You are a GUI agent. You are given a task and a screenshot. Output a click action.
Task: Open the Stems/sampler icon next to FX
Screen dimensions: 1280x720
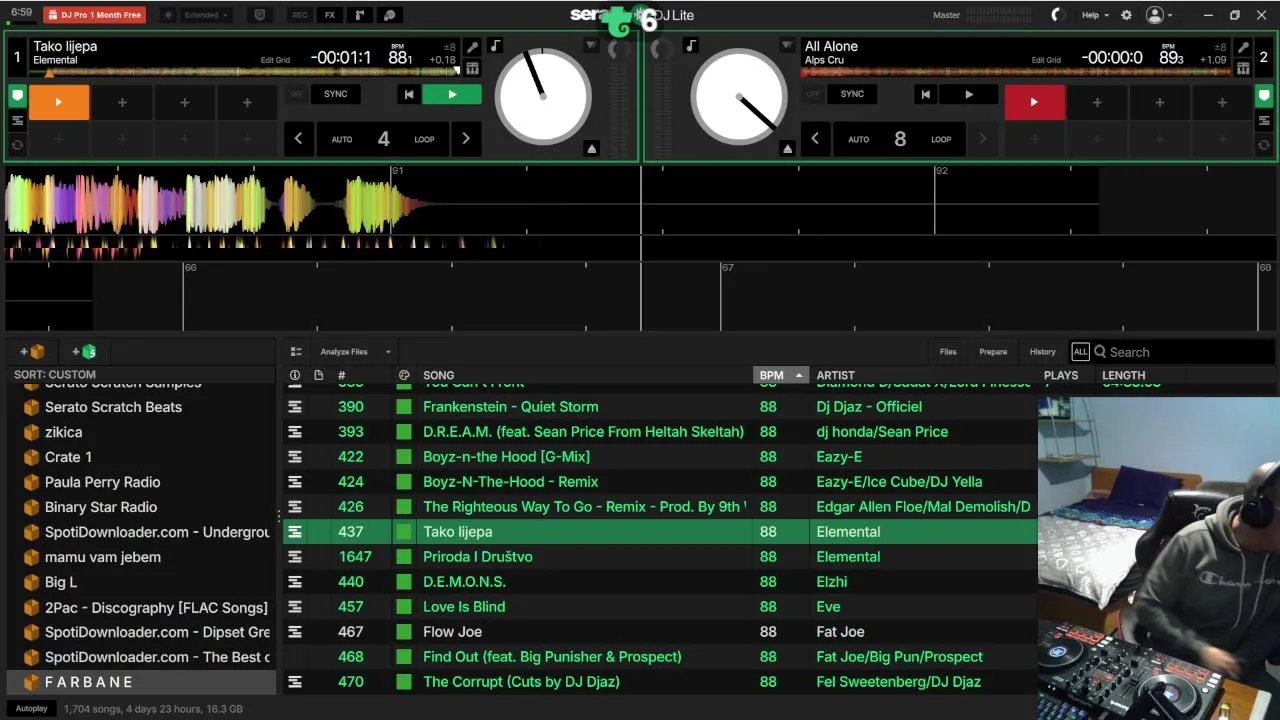360,15
